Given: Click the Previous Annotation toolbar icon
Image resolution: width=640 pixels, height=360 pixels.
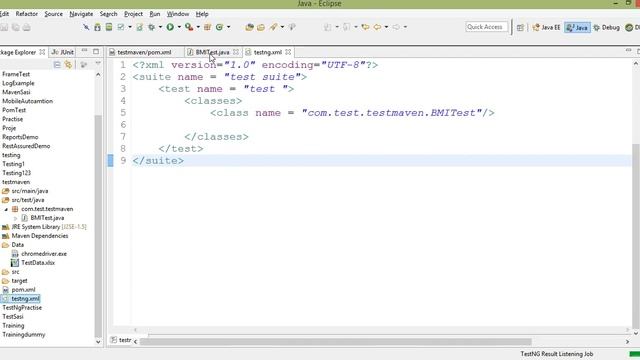Looking at the screenshot, I should [x=347, y=27].
